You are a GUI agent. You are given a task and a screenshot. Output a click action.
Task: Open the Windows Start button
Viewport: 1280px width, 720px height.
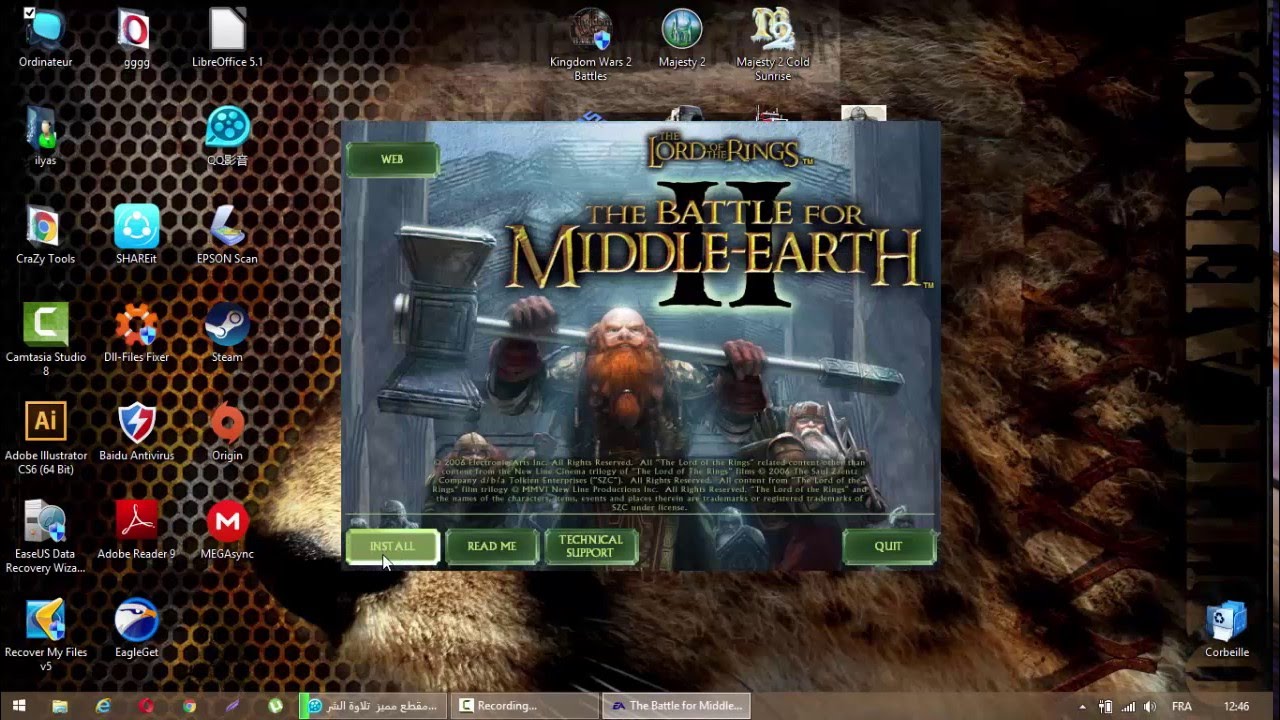(19, 706)
